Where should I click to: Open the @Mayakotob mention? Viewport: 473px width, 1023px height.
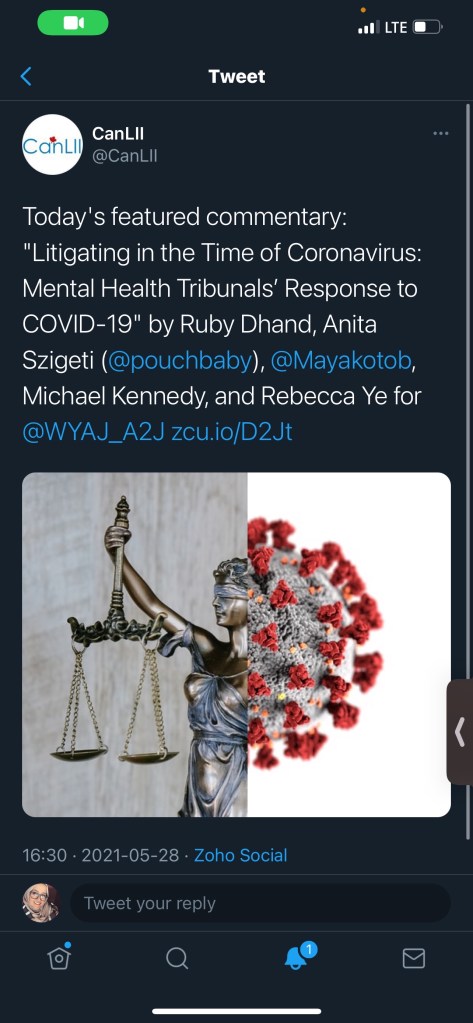[341, 360]
